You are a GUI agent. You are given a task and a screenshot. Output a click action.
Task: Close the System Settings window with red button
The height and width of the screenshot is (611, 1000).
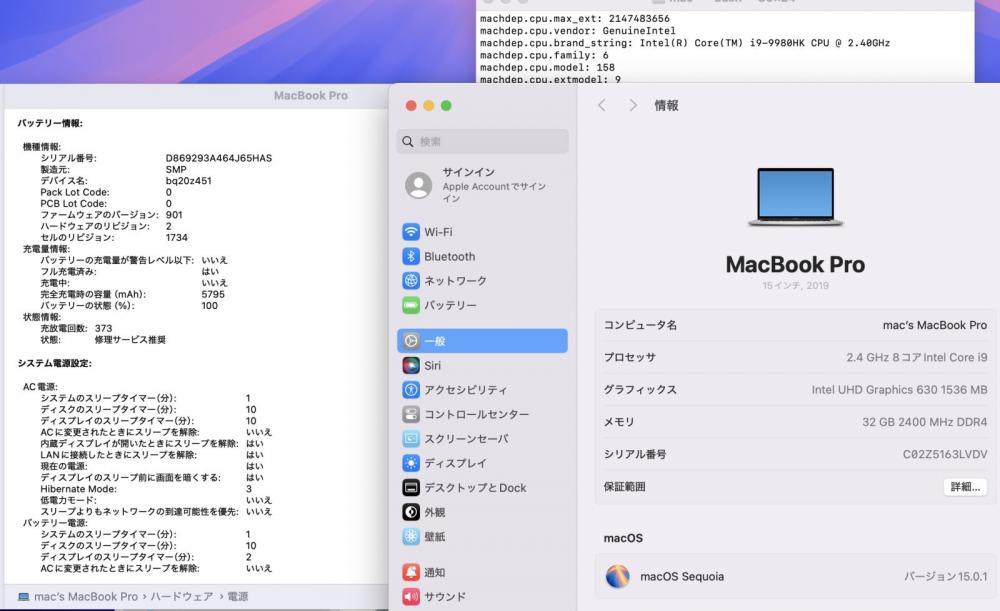point(411,106)
